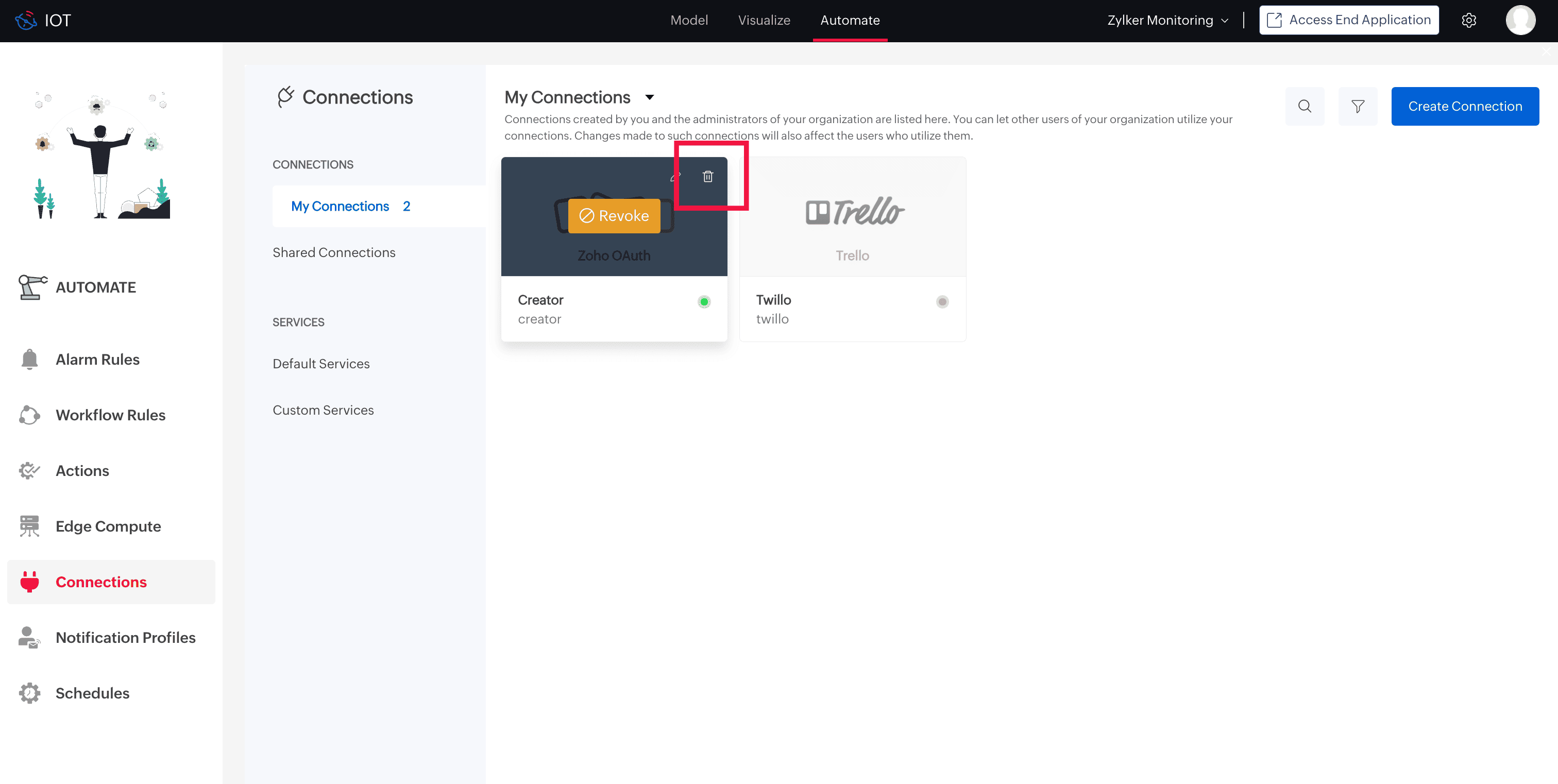Screen dimensions: 1558x784
Task: Click the gray status indicator on Twillo
Action: point(942,302)
